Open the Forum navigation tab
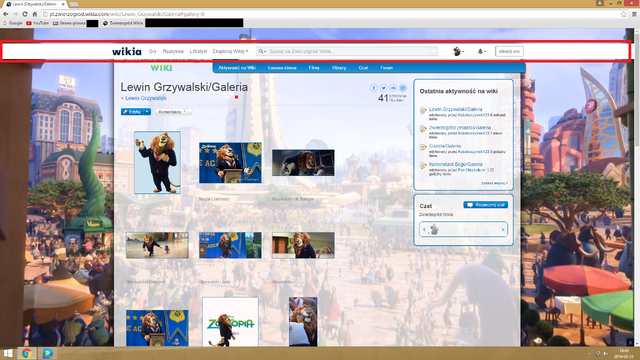Screen dimensions: 640x360 tap(387, 68)
